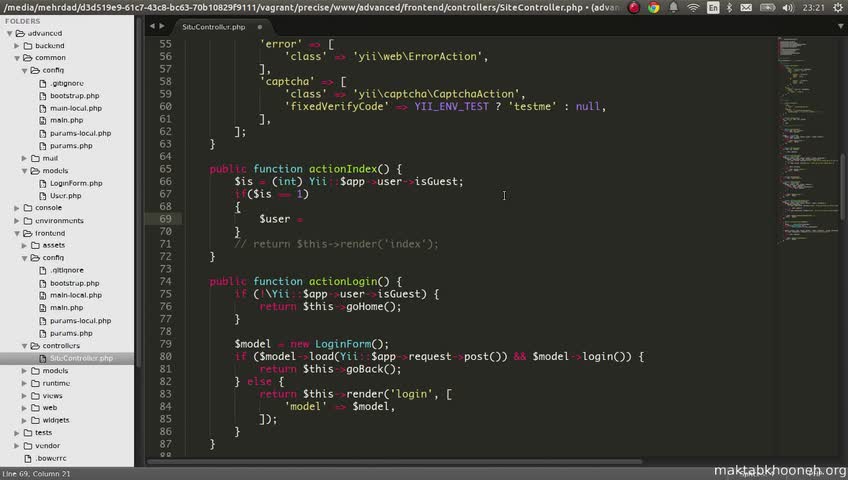Expand the backend folder
Screen dimensions: 848x480
coord(17,46)
